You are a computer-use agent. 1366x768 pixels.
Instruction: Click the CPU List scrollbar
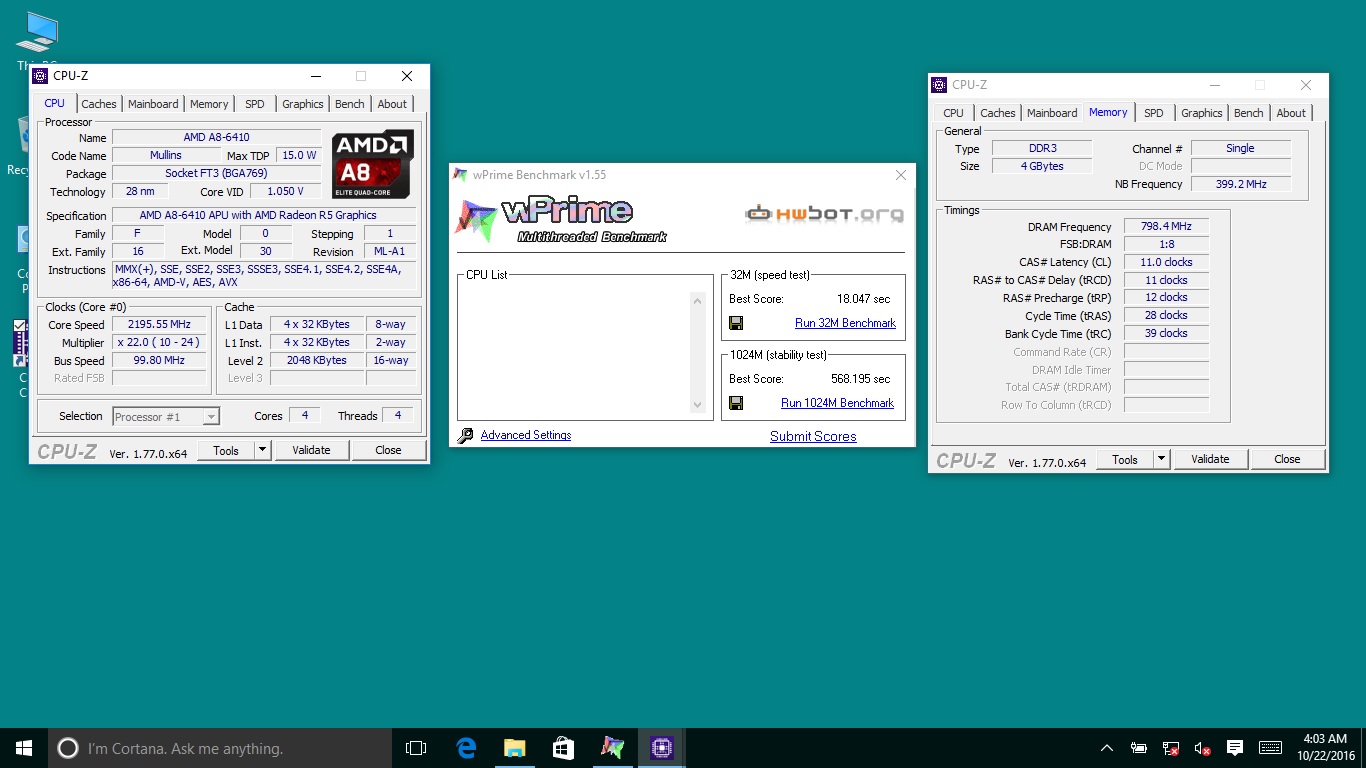698,352
